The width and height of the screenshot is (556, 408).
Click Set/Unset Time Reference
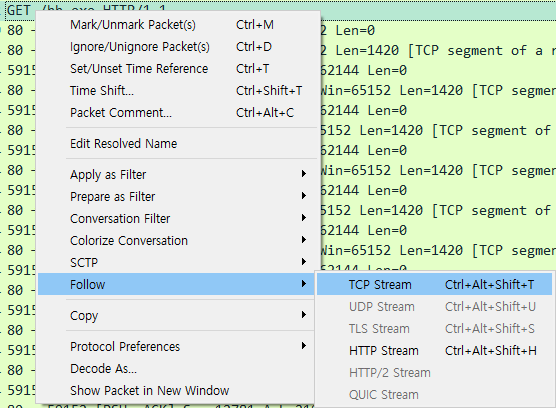click(x=176, y=69)
